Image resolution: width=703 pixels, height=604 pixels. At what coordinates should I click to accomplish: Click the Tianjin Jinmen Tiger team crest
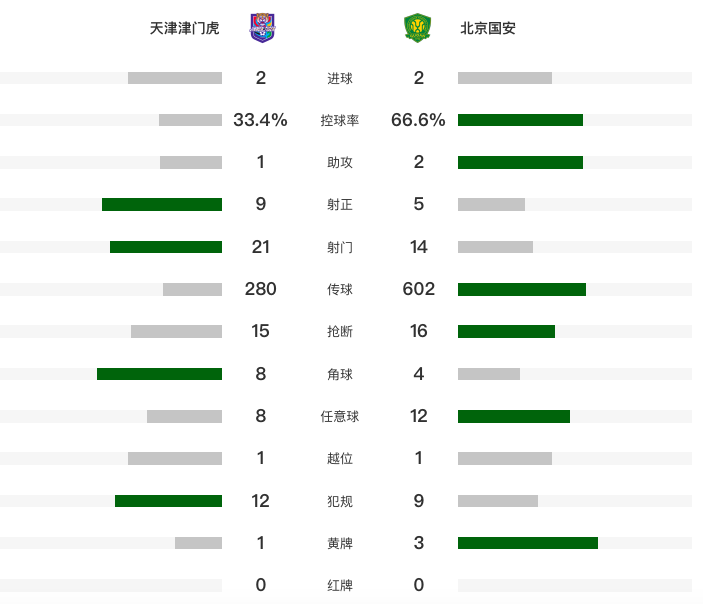pos(262,28)
